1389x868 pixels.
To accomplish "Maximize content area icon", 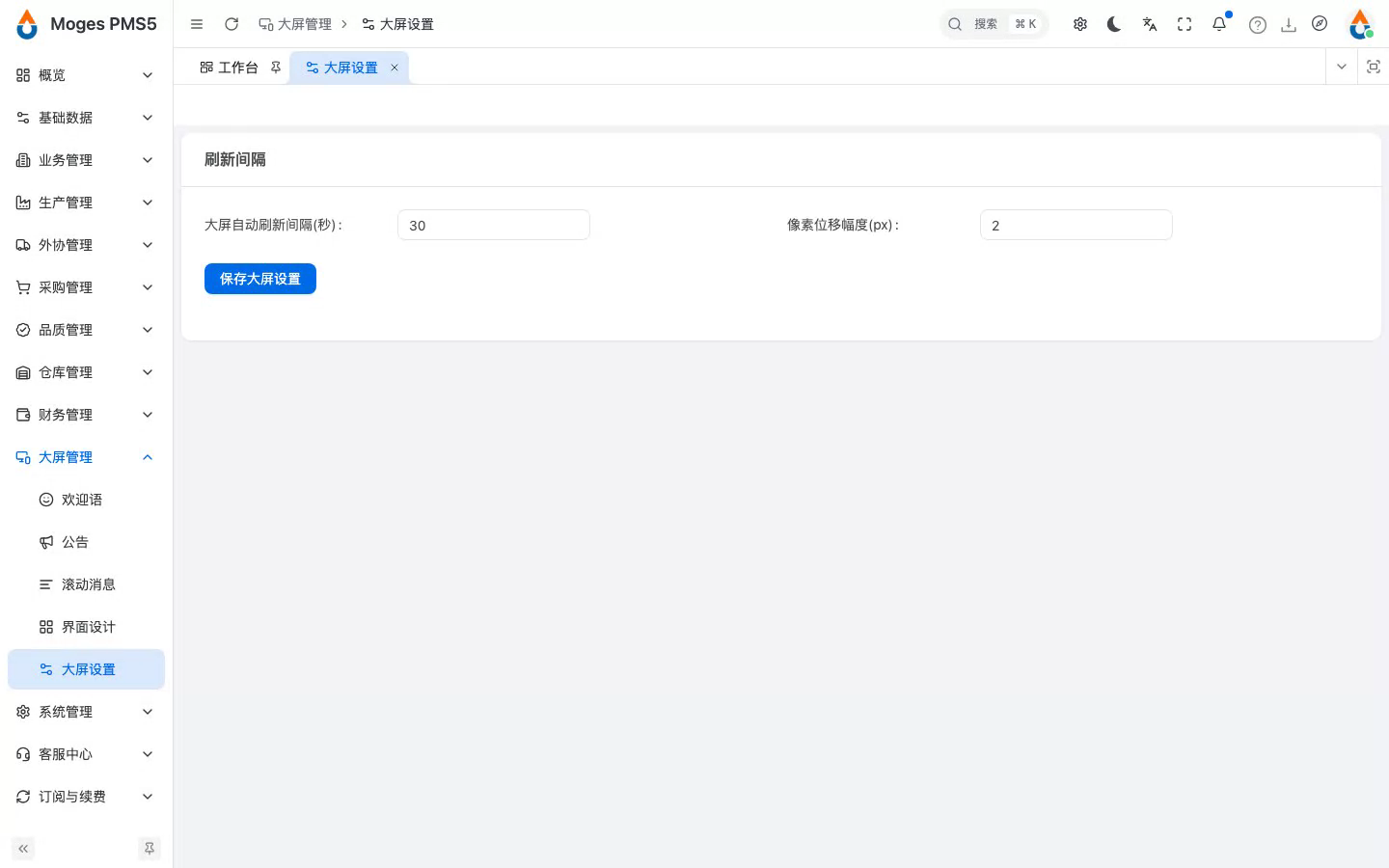I will pyautogui.click(x=1374, y=67).
